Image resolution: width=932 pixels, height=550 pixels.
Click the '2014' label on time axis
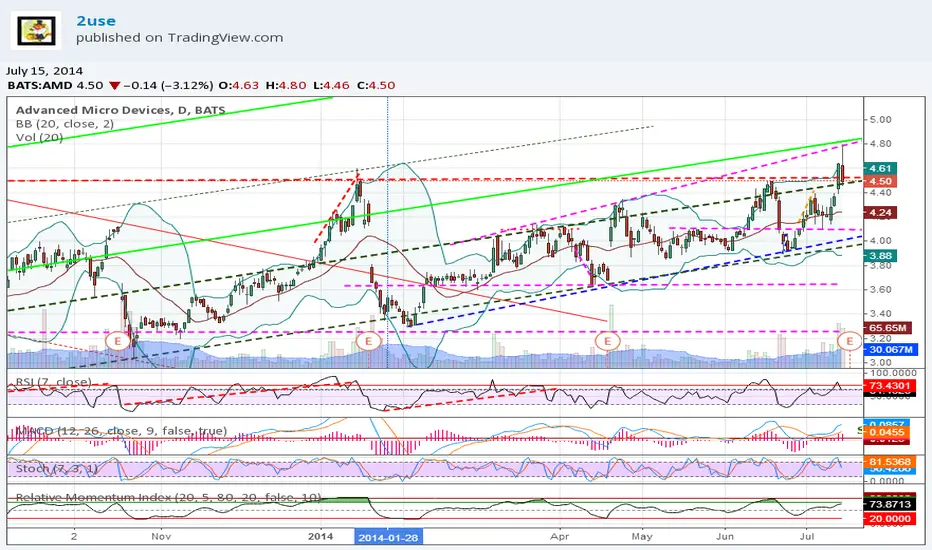click(x=321, y=536)
